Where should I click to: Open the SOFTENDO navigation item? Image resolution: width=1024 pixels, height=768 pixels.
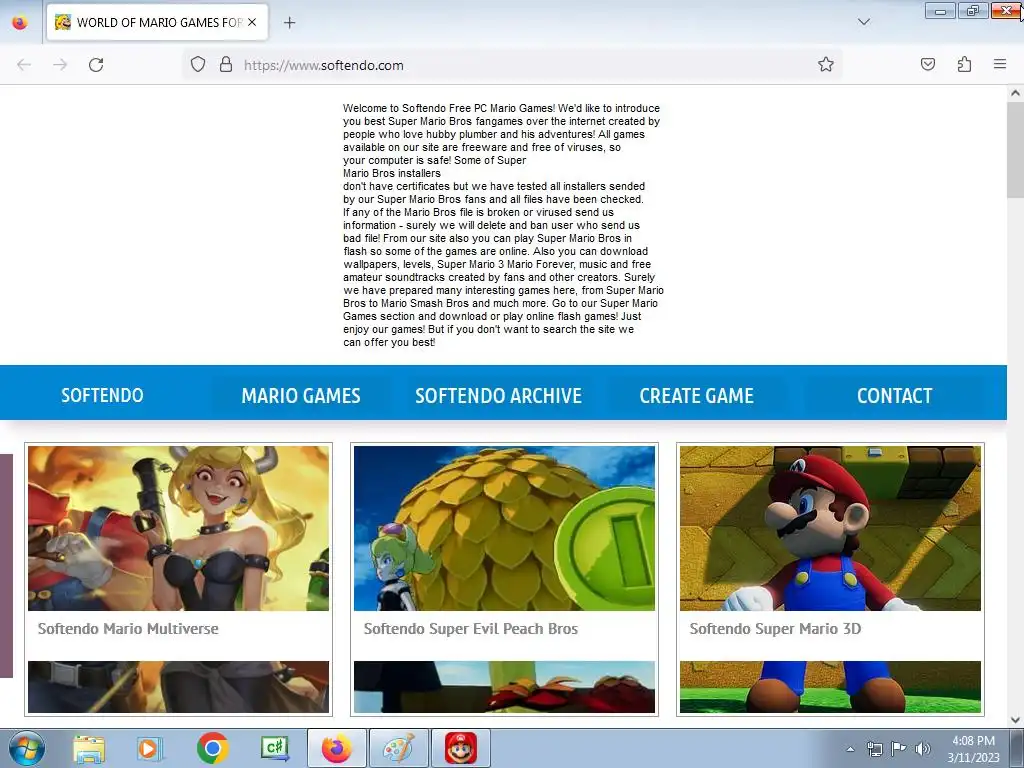[102, 395]
